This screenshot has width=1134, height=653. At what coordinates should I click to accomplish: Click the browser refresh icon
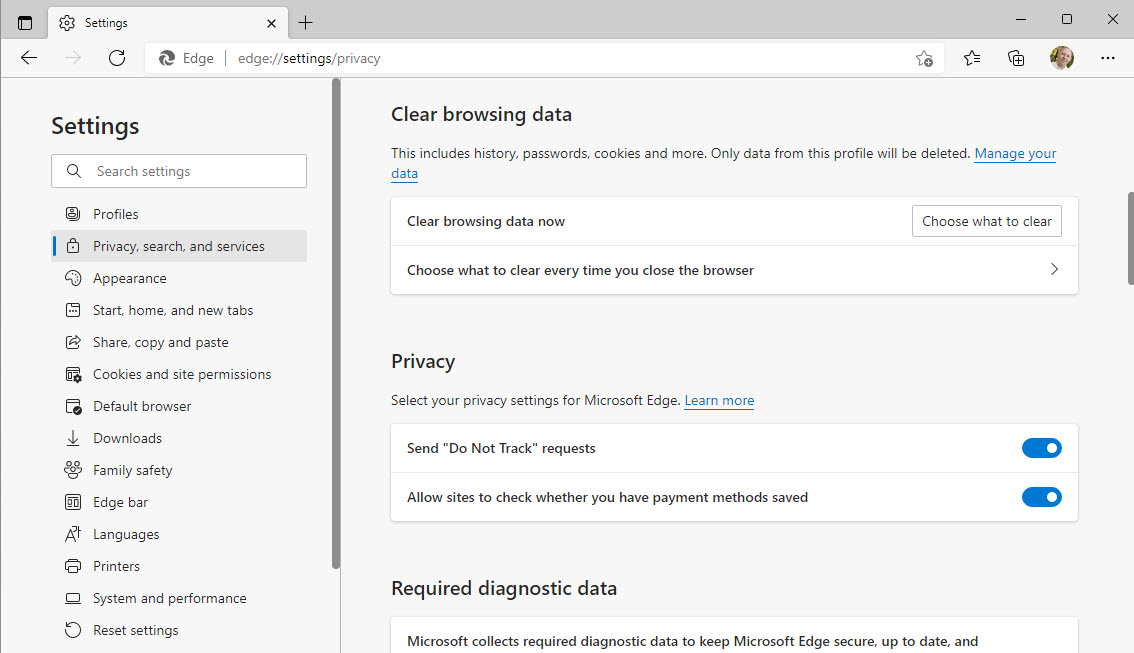coord(117,58)
